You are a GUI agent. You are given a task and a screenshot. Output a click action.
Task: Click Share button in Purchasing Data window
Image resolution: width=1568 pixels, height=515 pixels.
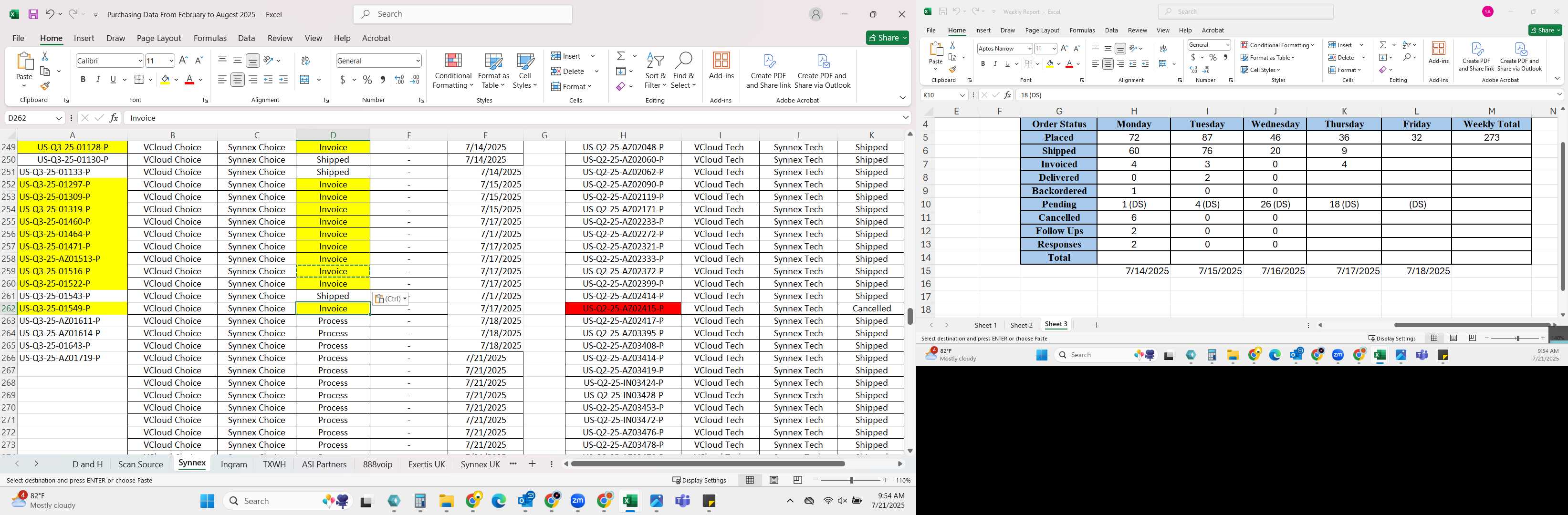pyautogui.click(x=888, y=38)
